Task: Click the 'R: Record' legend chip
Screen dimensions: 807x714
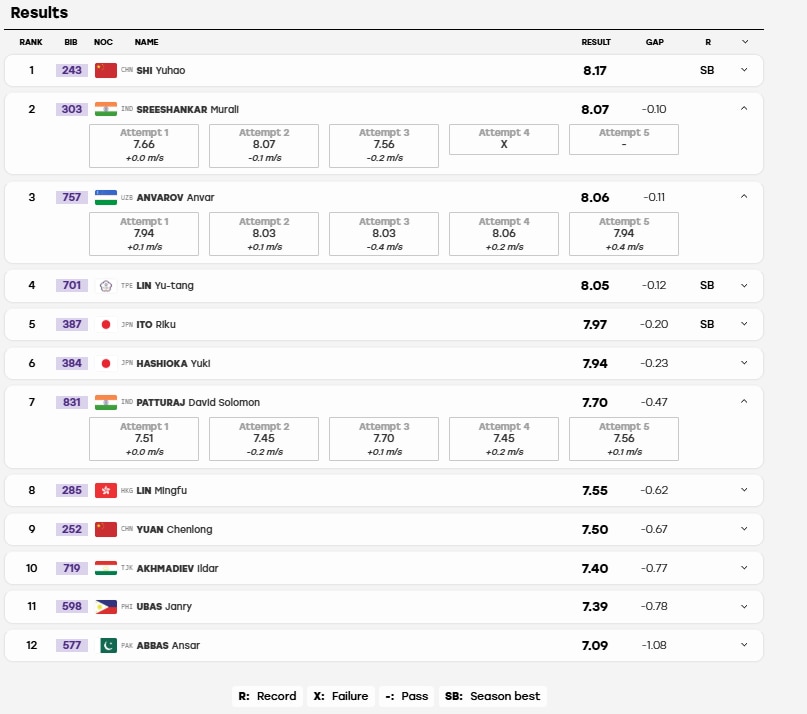Action: pos(267,696)
